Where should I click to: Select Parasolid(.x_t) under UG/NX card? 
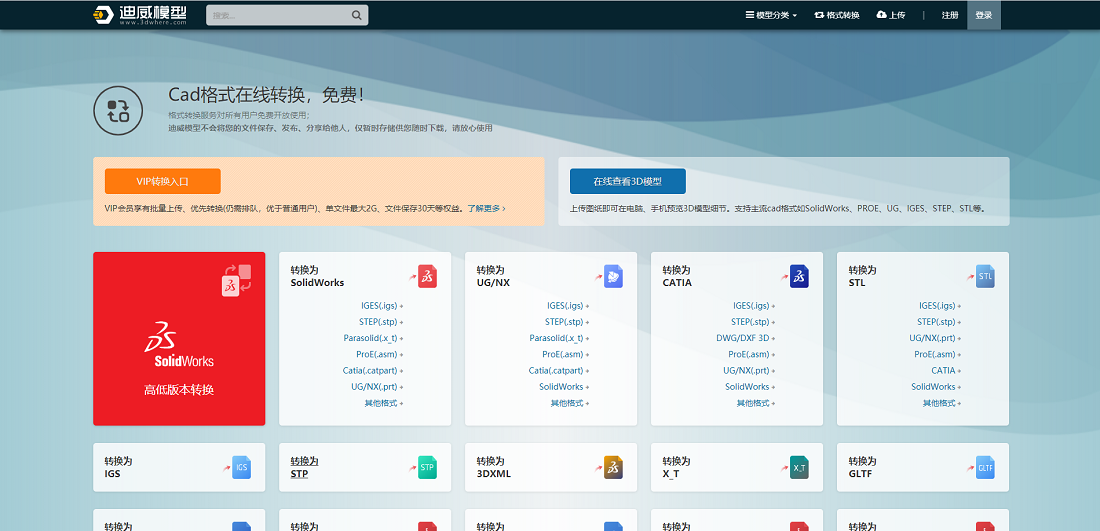559,338
